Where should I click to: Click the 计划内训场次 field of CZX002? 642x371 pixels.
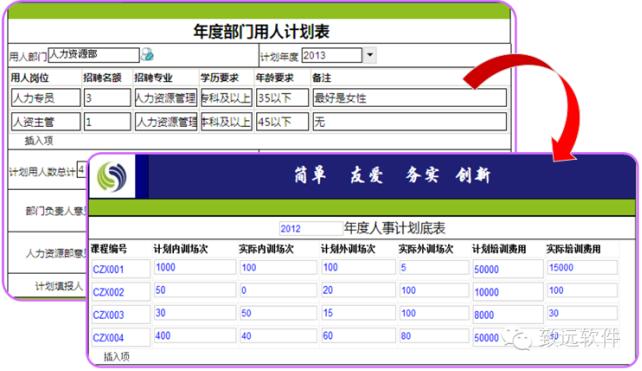(195, 290)
